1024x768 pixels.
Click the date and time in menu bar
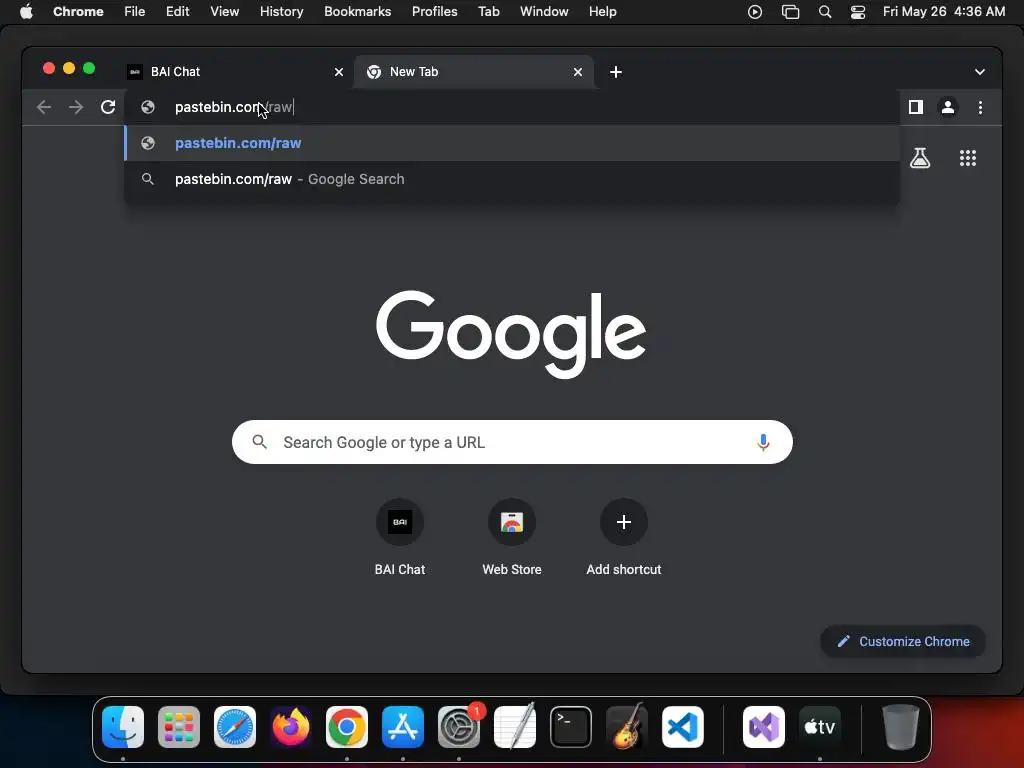(944, 12)
